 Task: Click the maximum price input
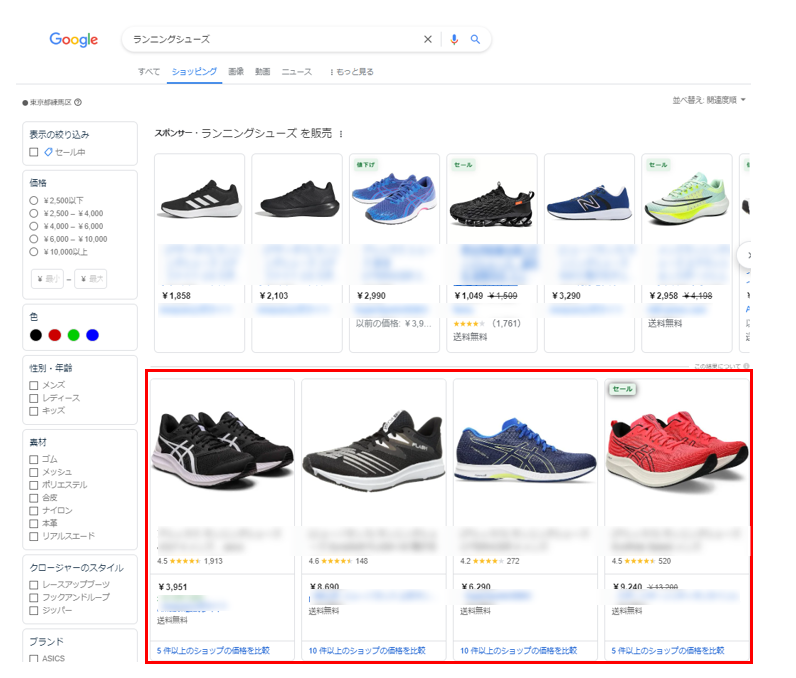tap(91, 279)
